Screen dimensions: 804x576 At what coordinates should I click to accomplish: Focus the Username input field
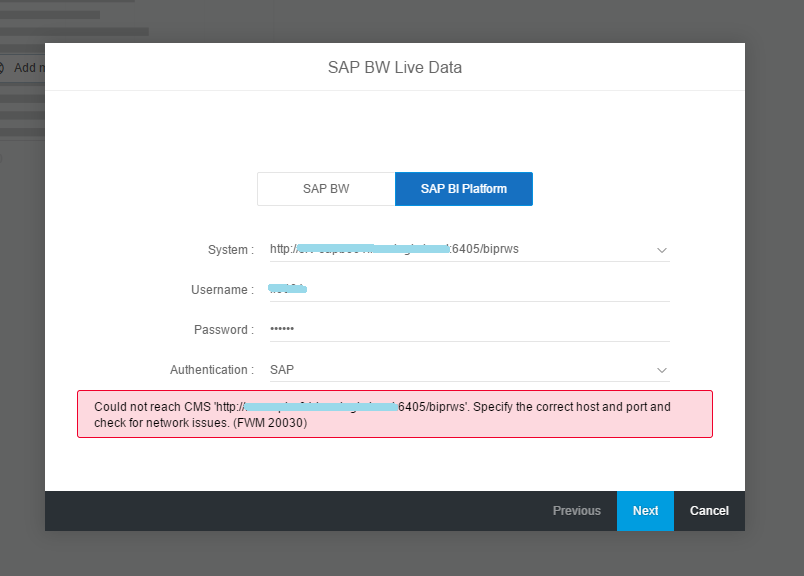(470, 289)
